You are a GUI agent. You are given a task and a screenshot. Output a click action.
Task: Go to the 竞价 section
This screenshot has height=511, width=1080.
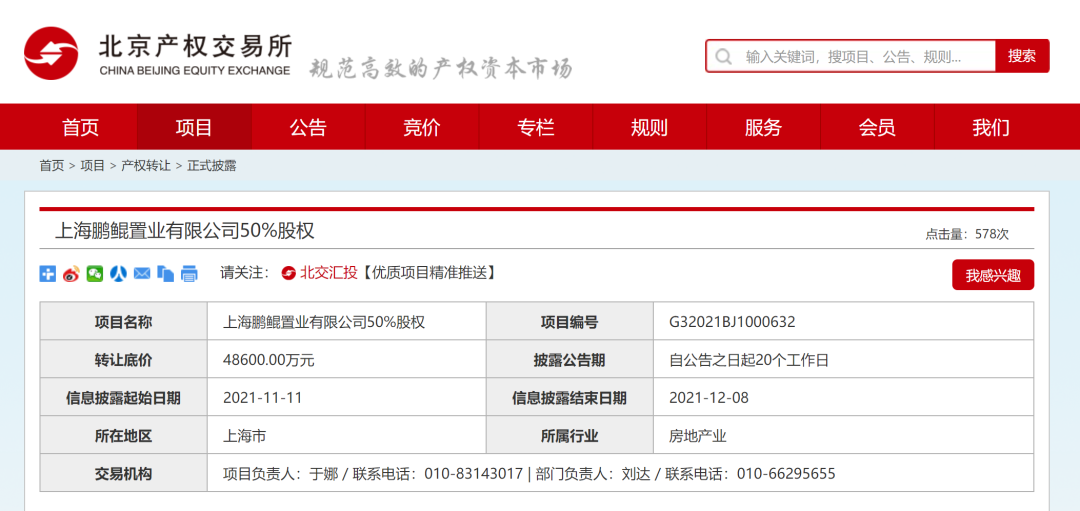(x=422, y=127)
